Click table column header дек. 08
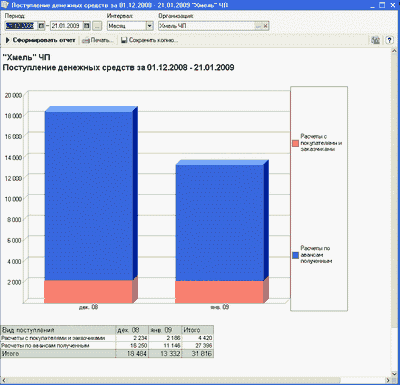The image size is (400, 385). pyautogui.click(x=132, y=330)
